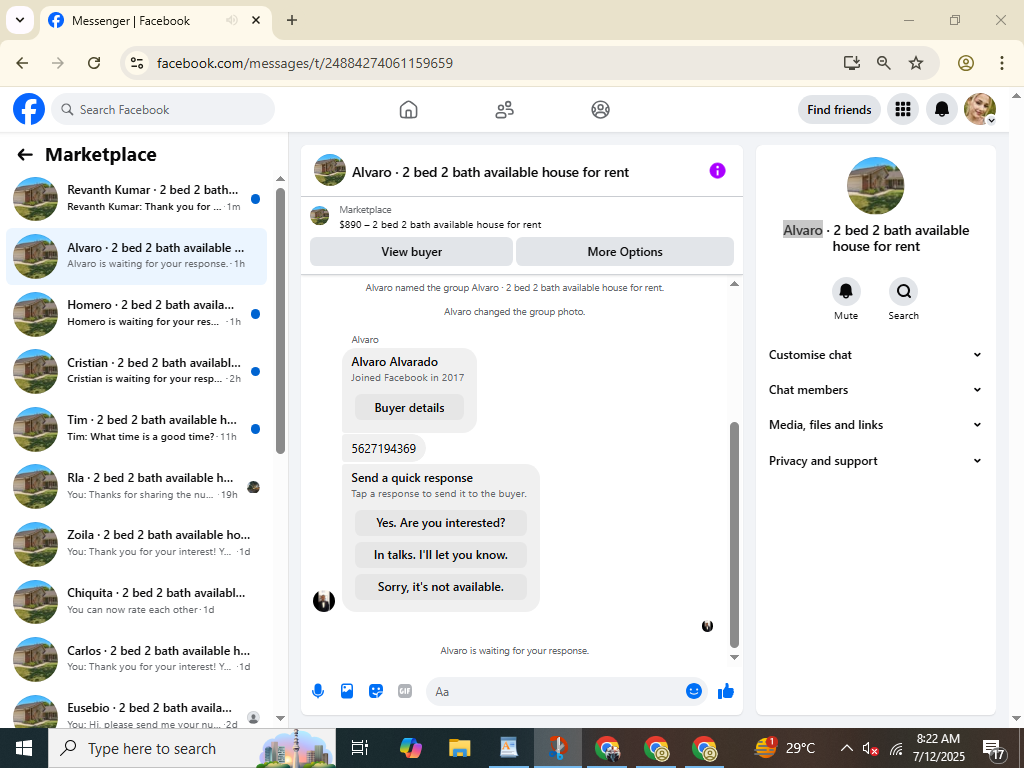This screenshot has height=768, width=1024.
Task: Click the Find friends button
Action: [x=839, y=110]
